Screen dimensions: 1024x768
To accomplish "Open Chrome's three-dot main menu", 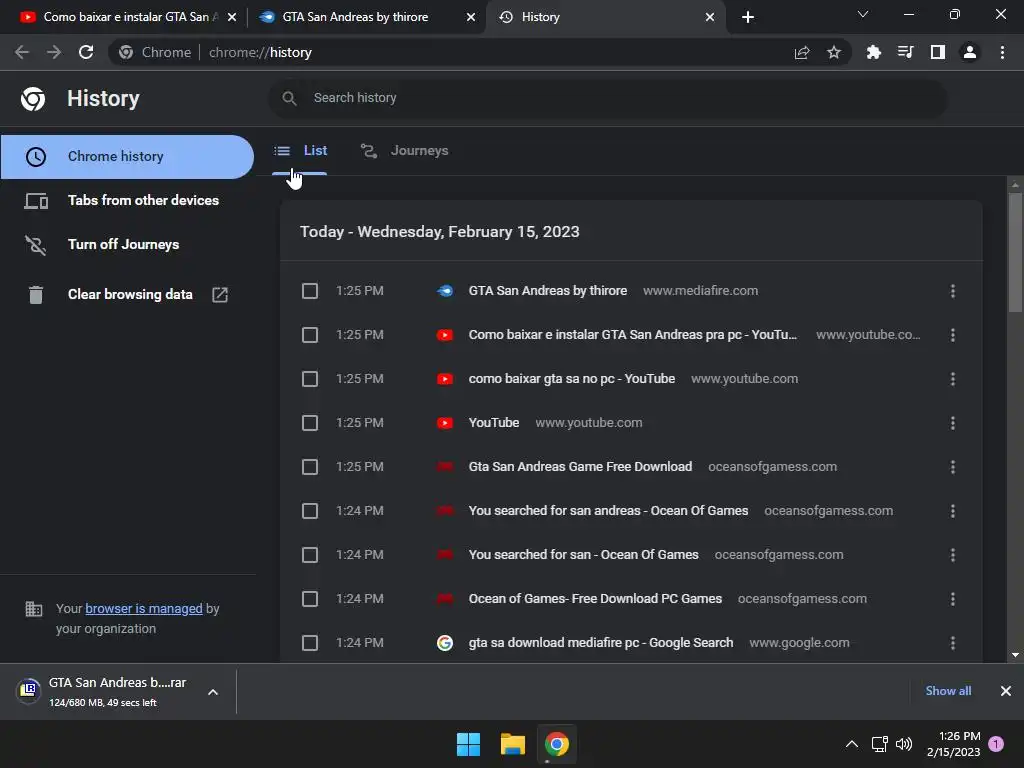I will (1002, 52).
